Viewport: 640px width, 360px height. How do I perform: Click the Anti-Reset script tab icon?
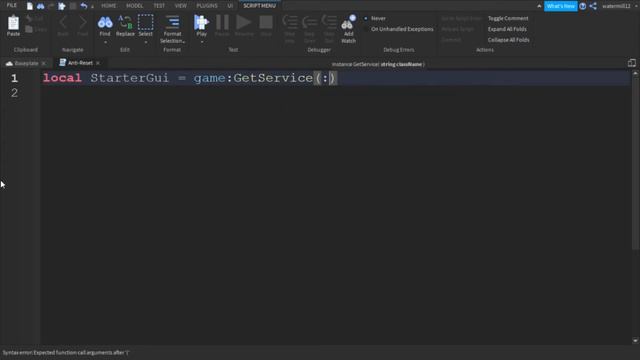click(x=62, y=62)
